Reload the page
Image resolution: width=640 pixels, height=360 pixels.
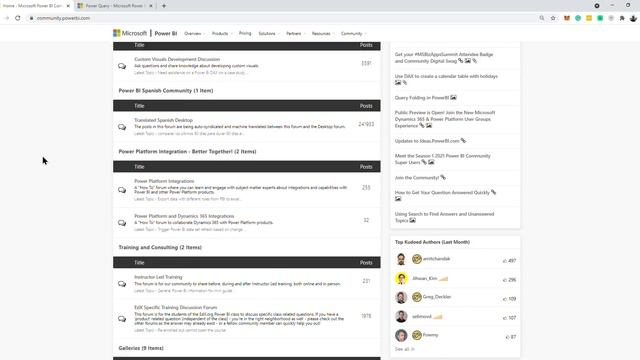coord(18,18)
